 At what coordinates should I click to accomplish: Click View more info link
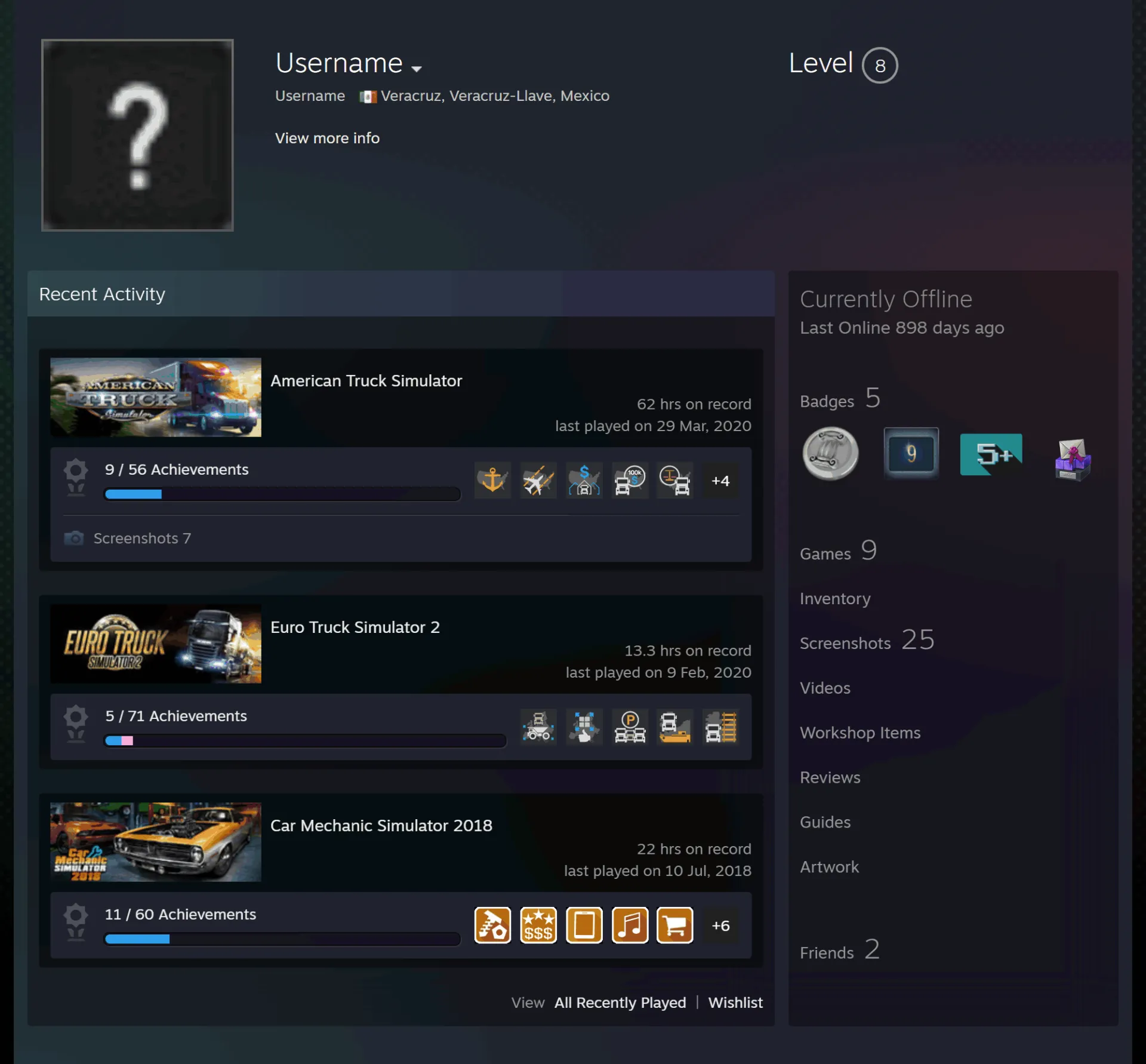pos(327,138)
